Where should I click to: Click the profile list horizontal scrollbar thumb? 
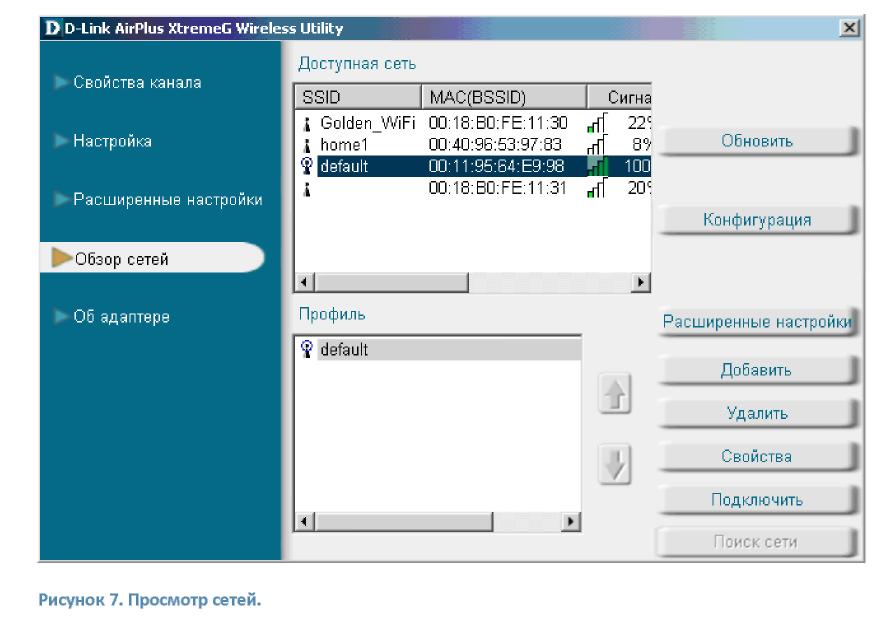point(404,522)
